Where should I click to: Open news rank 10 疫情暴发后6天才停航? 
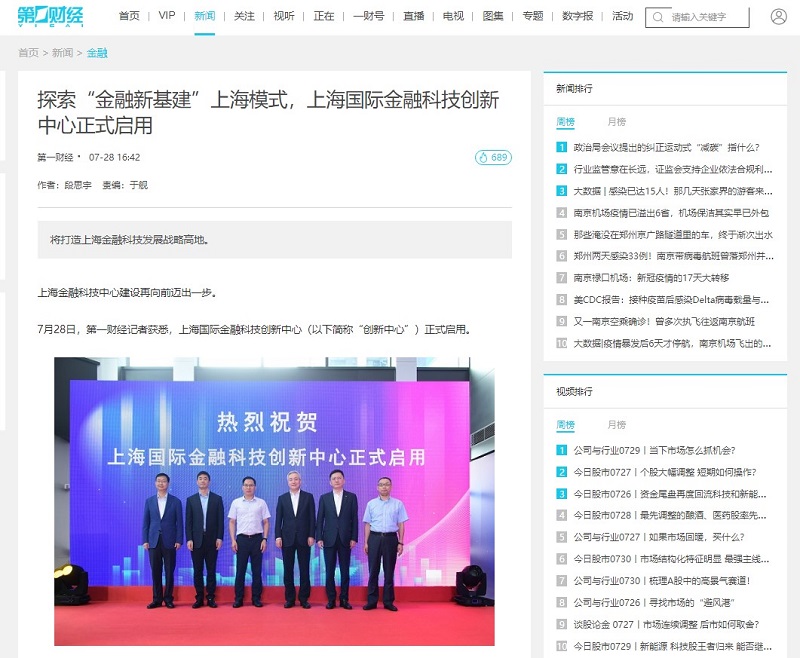point(672,343)
